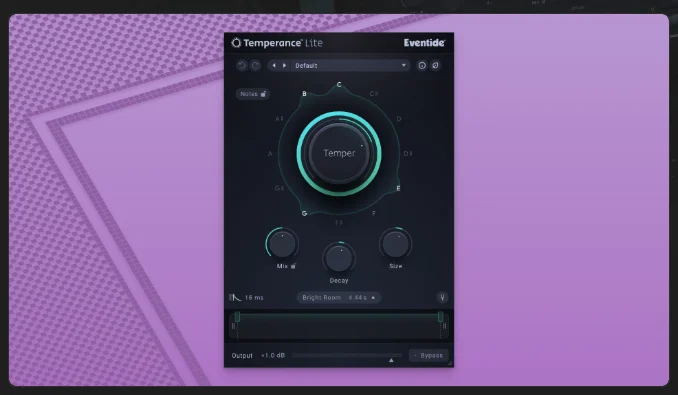Go to the previous preset with the left arrow
This screenshot has width=678, height=395.
tap(274, 65)
